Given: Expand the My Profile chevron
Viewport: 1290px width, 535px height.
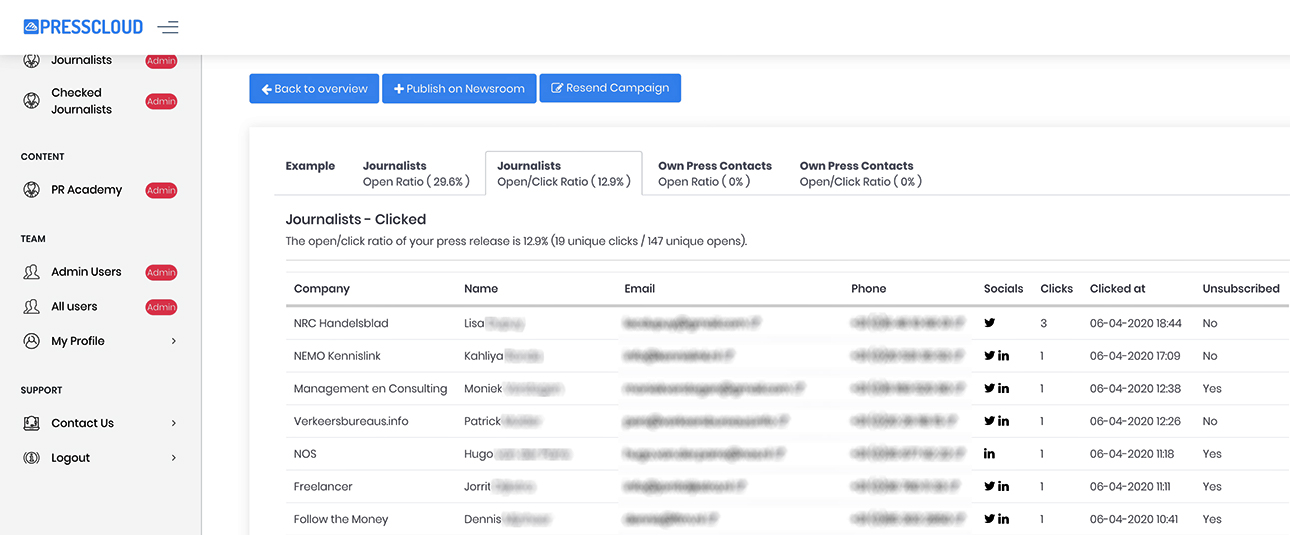Looking at the screenshot, I should 173,341.
